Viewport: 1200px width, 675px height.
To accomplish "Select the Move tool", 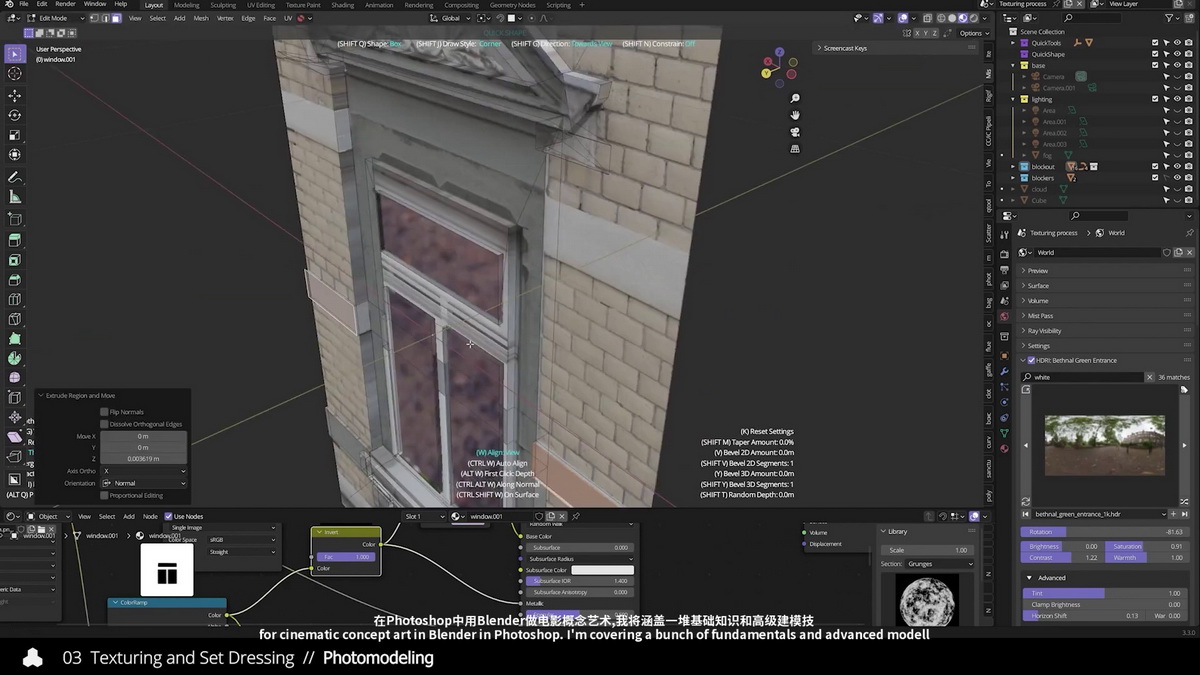I will click(x=15, y=96).
